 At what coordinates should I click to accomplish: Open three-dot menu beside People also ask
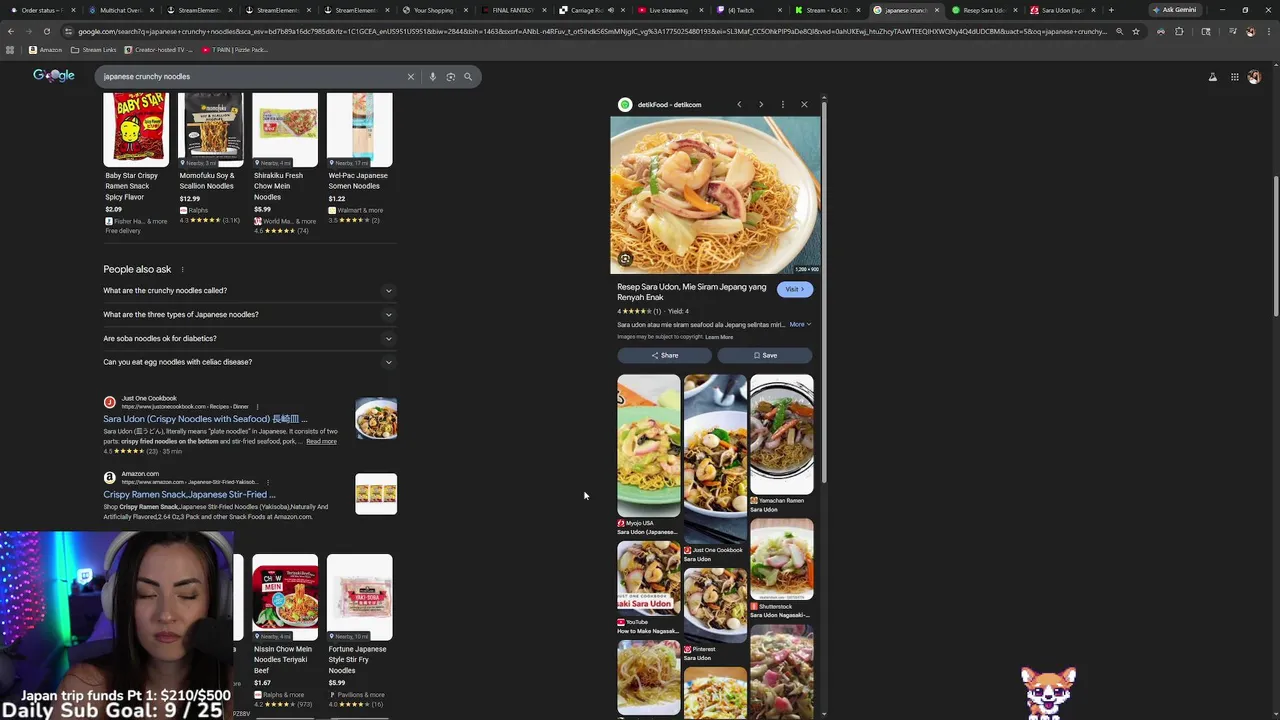point(182,269)
